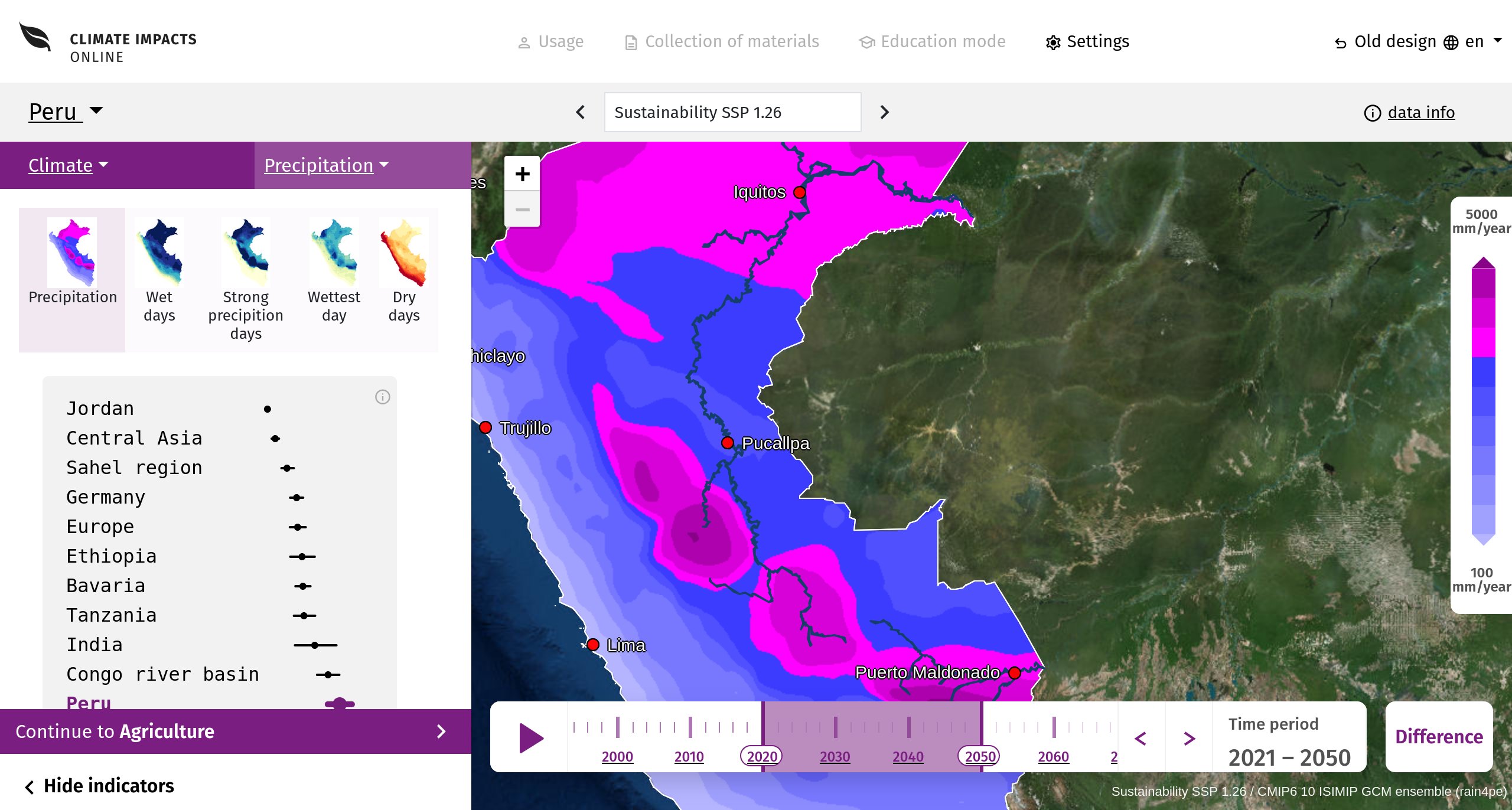The height and width of the screenshot is (810, 1512).
Task: Click the Pucallpa city marker
Action: [x=728, y=443]
